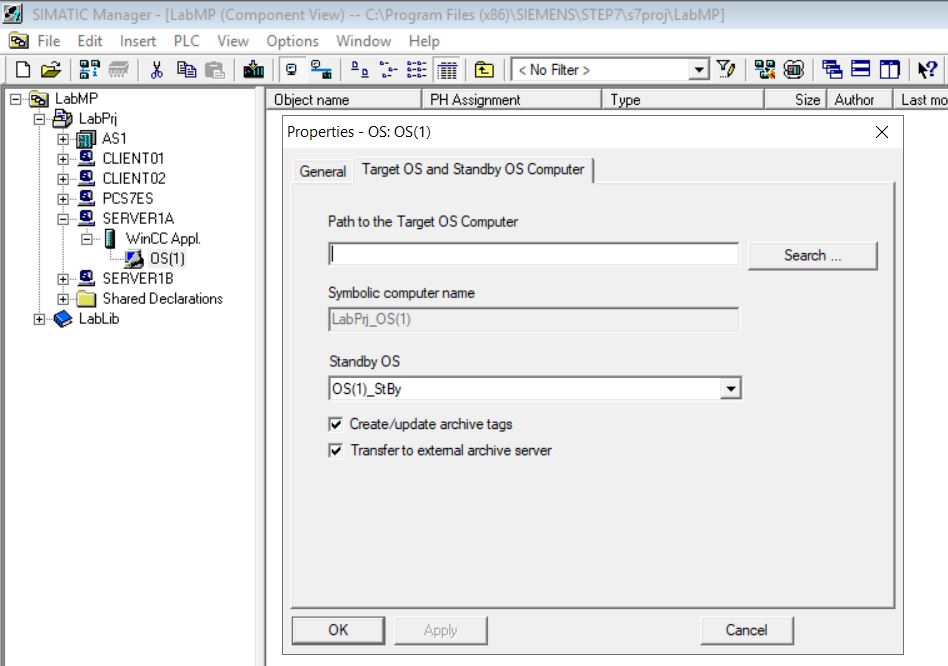
Task: Expand the PCS7ES tree node
Action: click(x=63, y=199)
